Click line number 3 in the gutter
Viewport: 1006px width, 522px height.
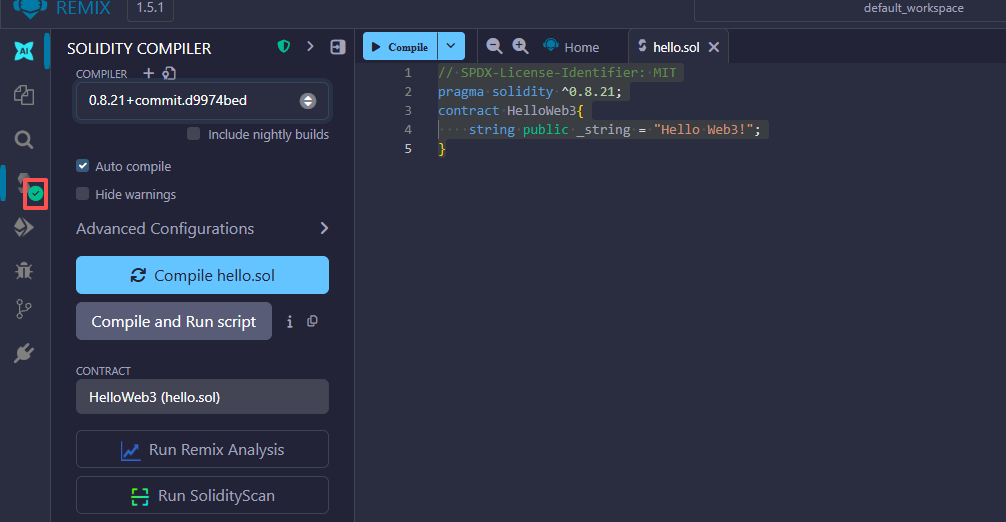tap(408, 110)
